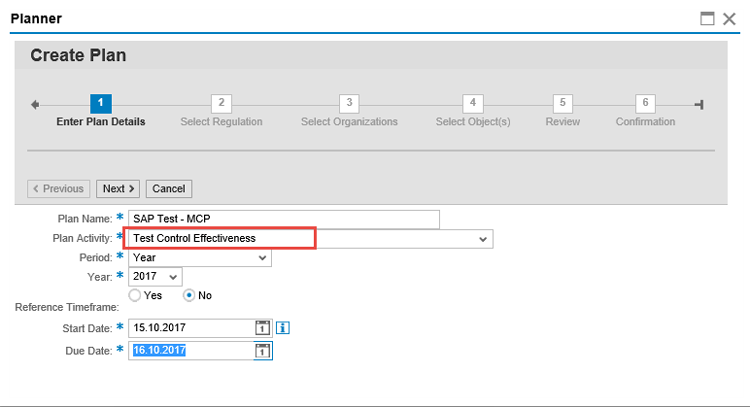Image resolution: width=750 pixels, height=407 pixels.
Task: Open the Start Date calendar picker
Action: [x=262, y=328]
